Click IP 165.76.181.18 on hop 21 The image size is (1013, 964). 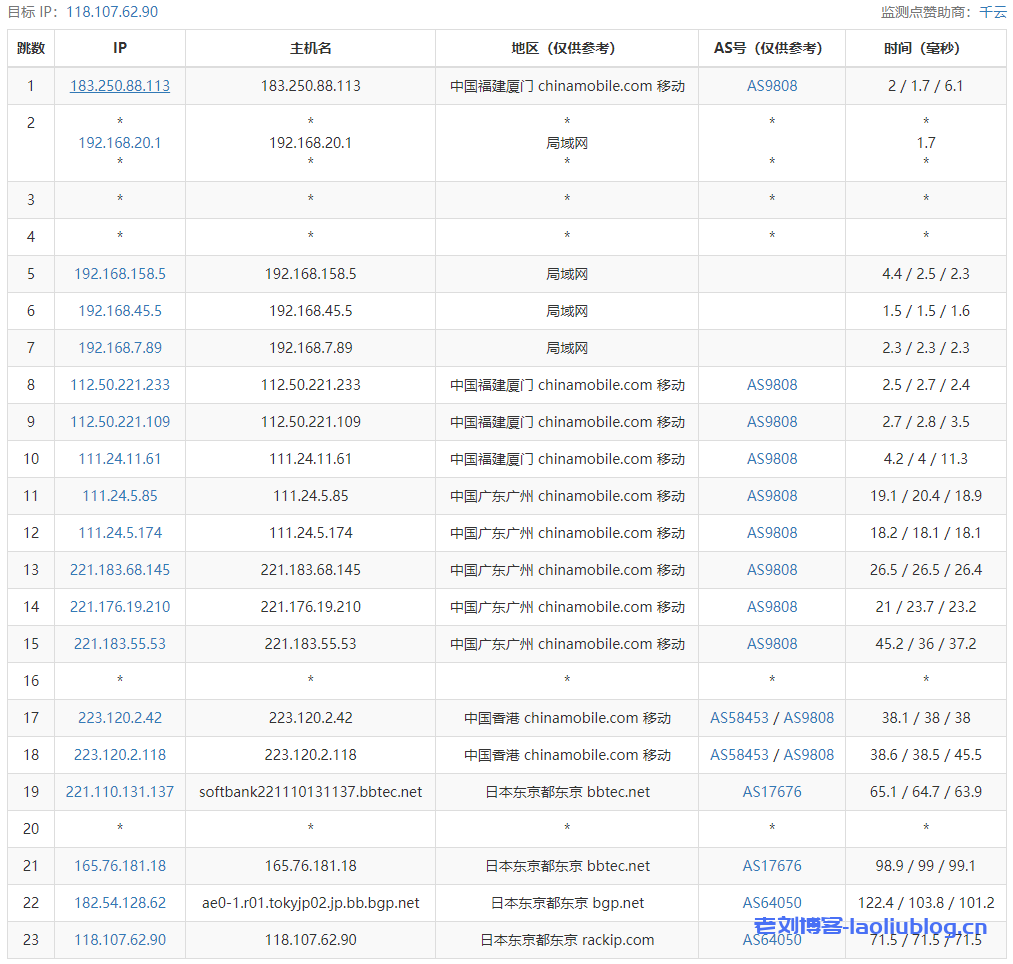click(119, 865)
